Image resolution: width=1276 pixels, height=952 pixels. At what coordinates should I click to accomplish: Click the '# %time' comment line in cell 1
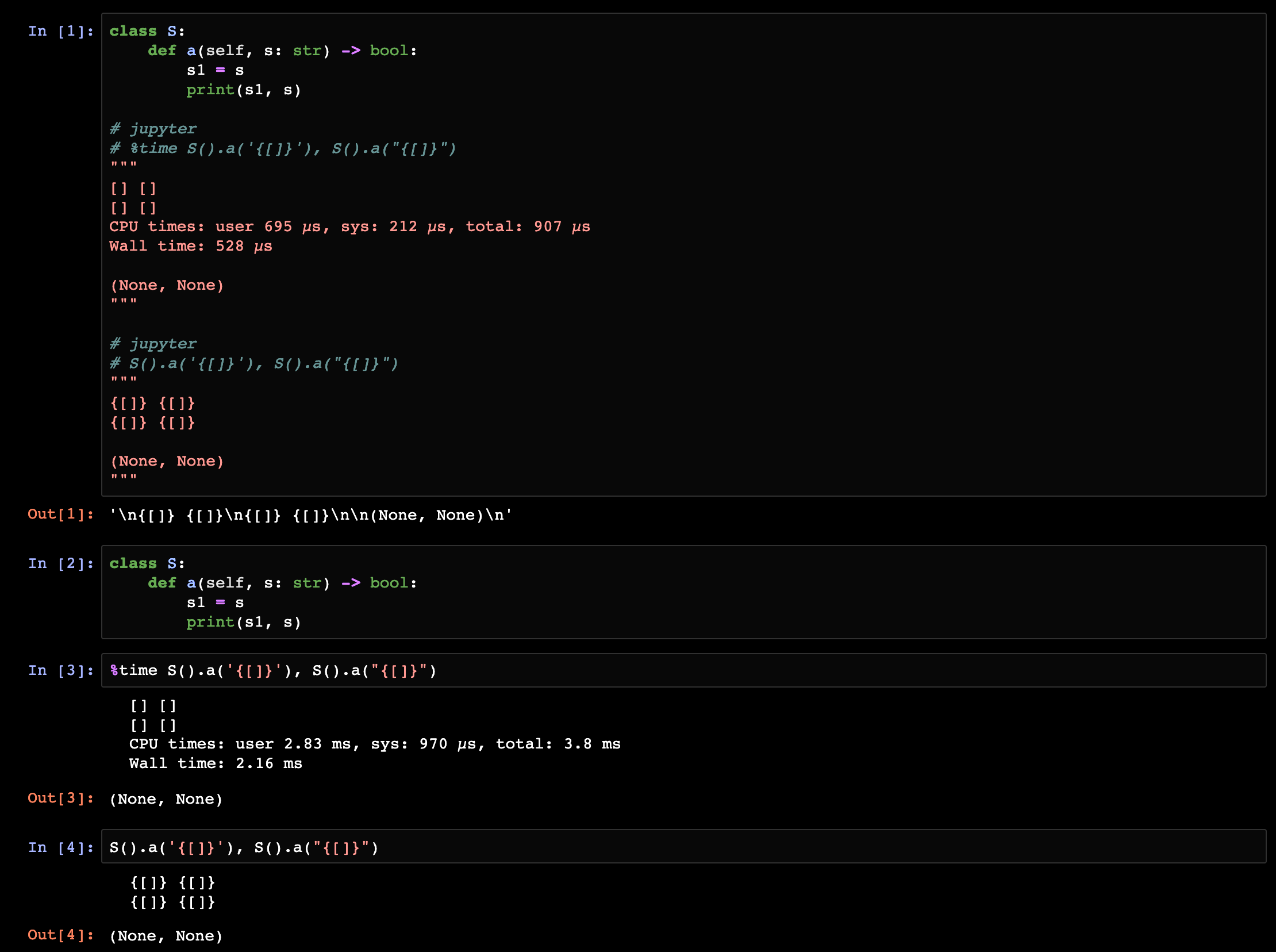click(282, 149)
